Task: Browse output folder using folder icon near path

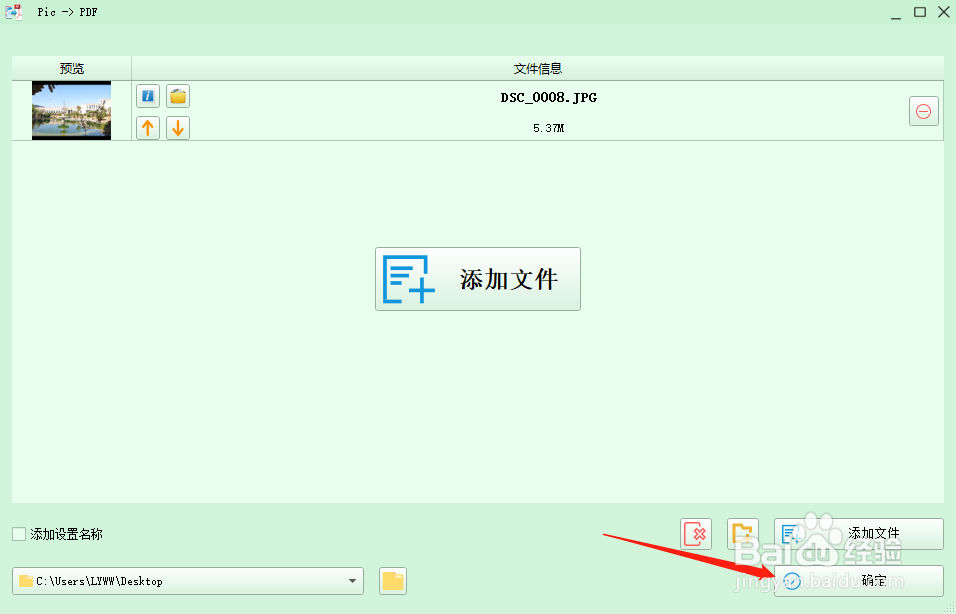Action: (392, 580)
